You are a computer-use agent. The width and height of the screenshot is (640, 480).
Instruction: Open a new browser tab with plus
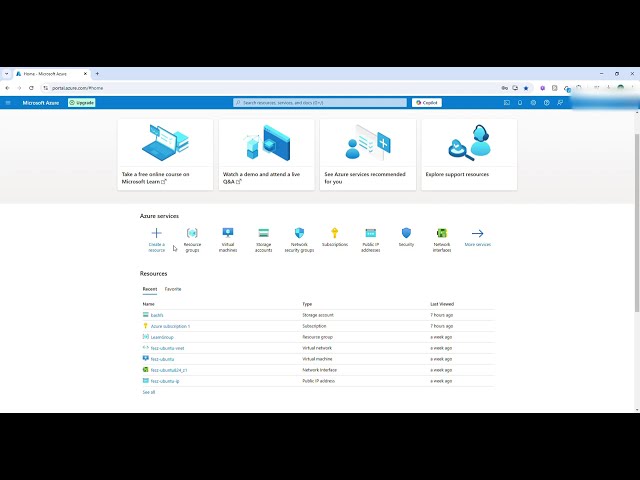pyautogui.click(x=97, y=74)
